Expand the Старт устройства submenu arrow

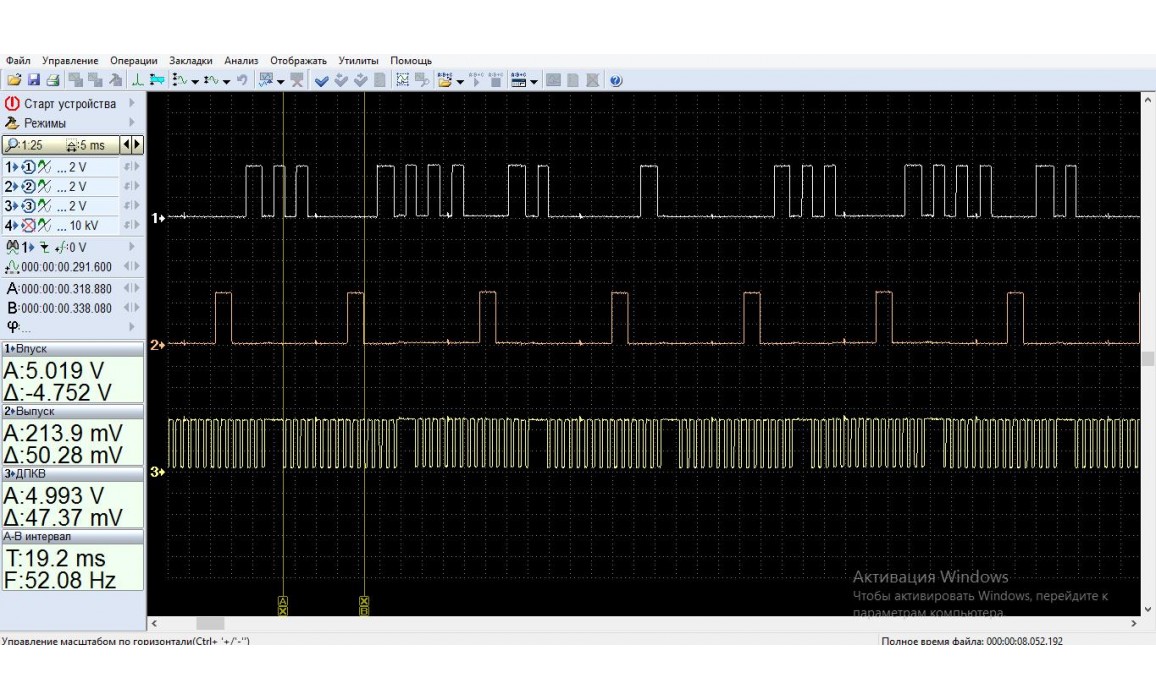click(x=131, y=104)
